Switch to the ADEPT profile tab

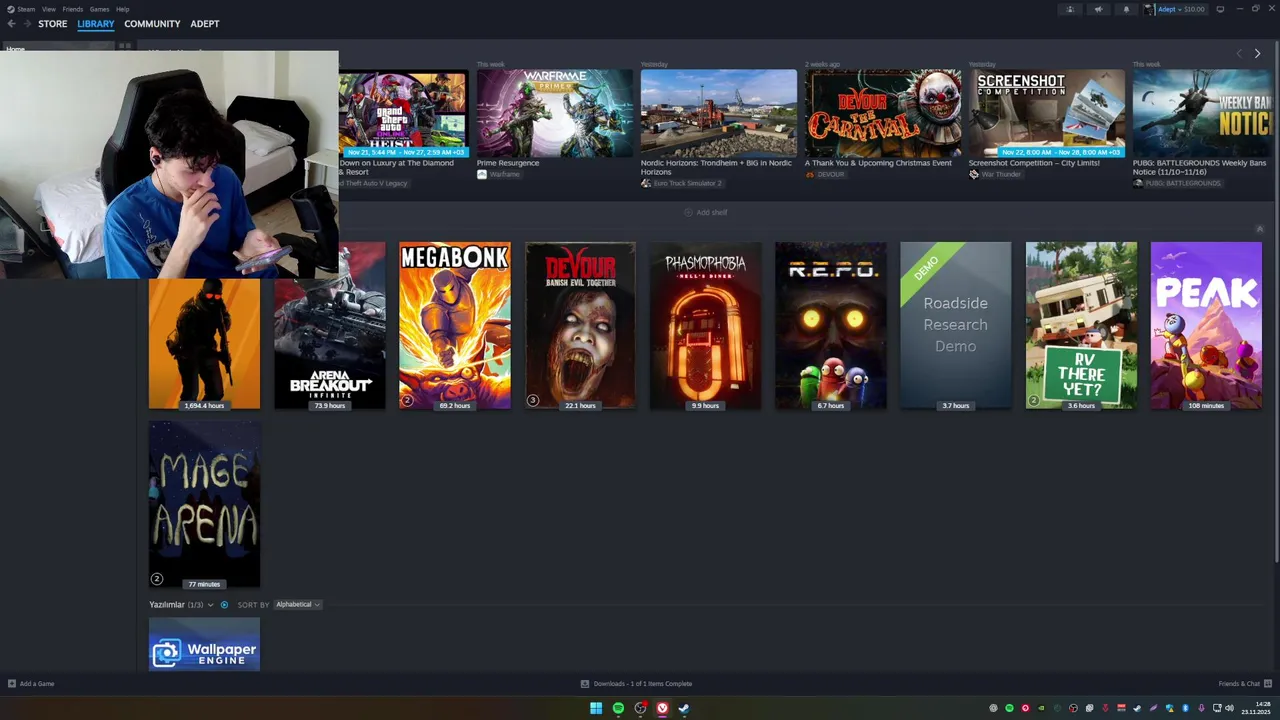coord(205,23)
